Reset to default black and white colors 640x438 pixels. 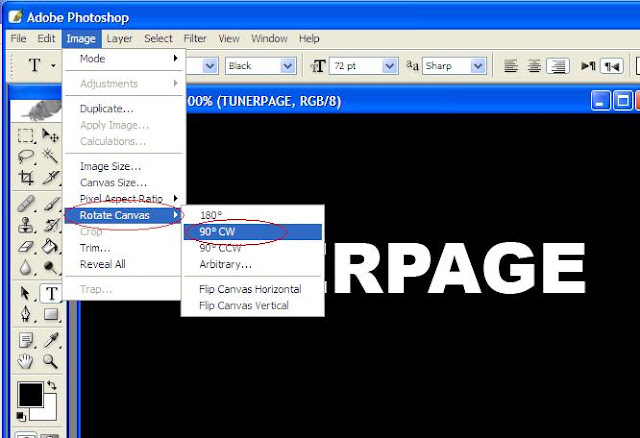click(x=21, y=416)
